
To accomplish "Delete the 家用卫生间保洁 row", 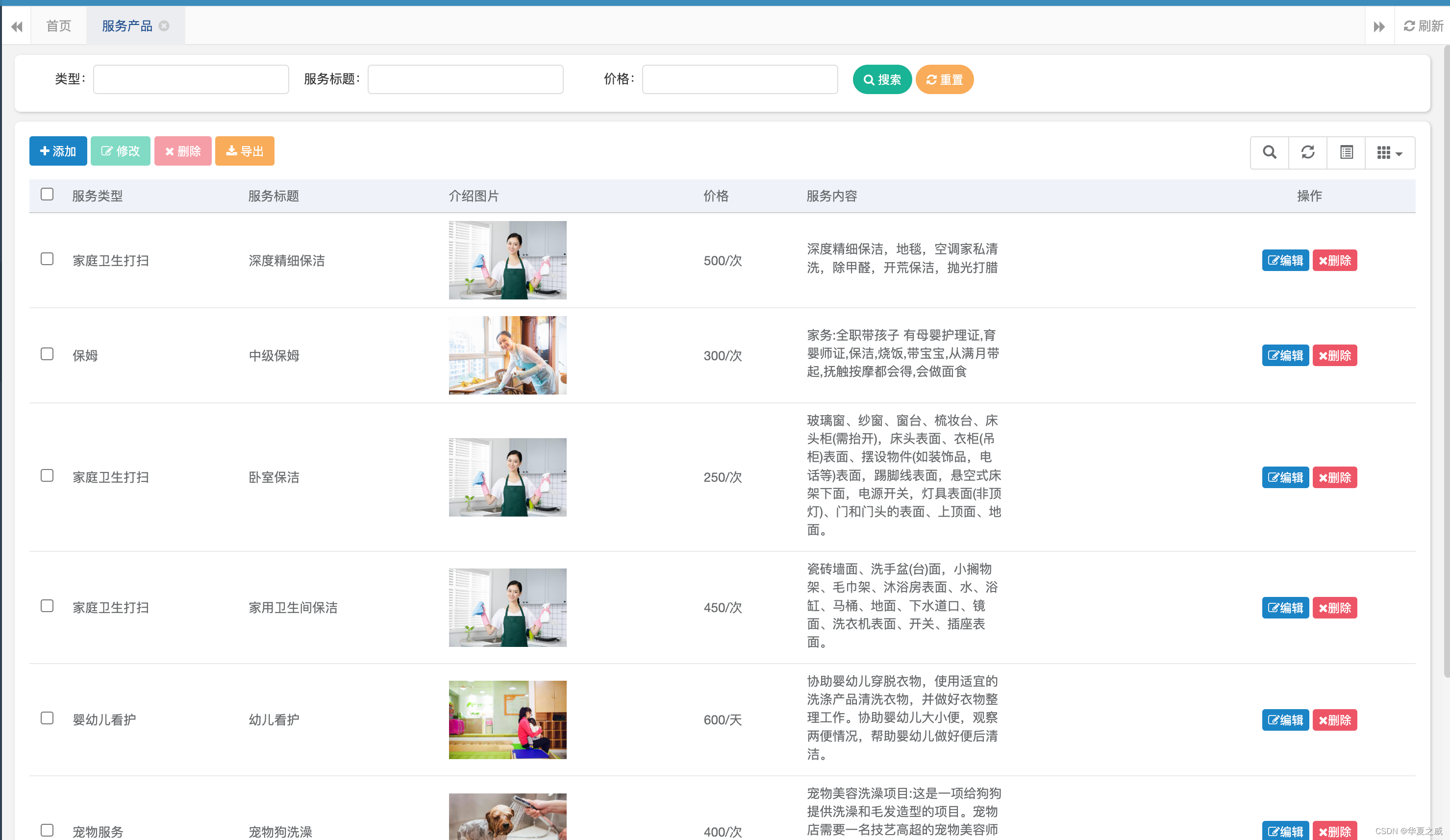I will point(1334,608).
